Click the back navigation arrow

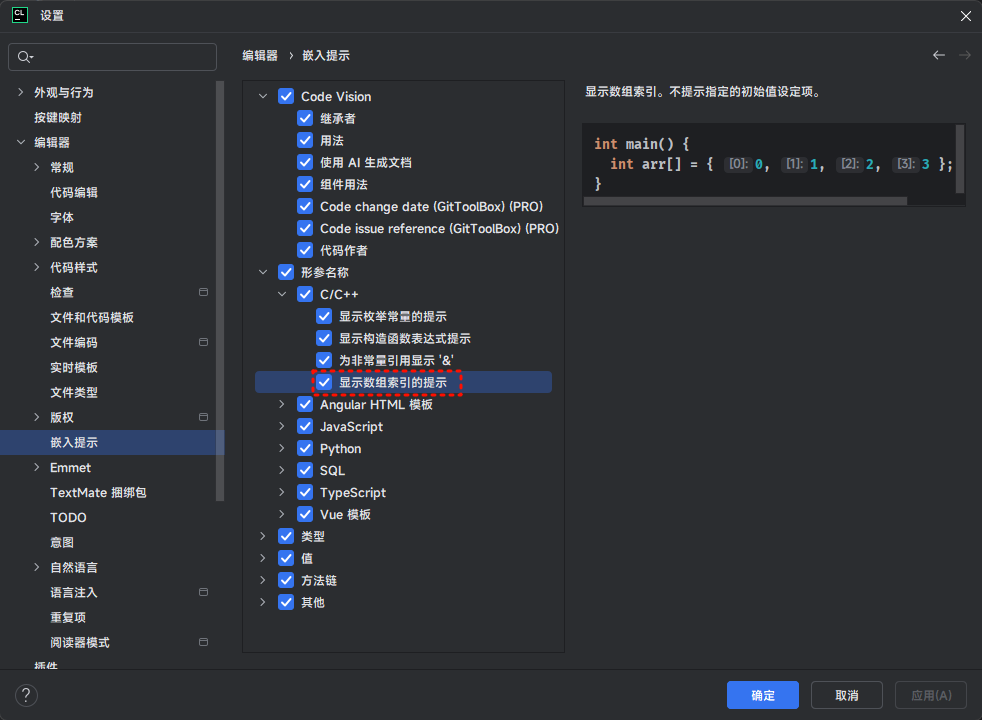click(x=938, y=55)
